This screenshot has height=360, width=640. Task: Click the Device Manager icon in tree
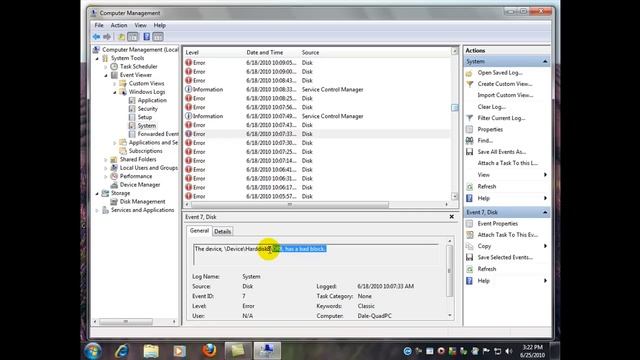114,185
